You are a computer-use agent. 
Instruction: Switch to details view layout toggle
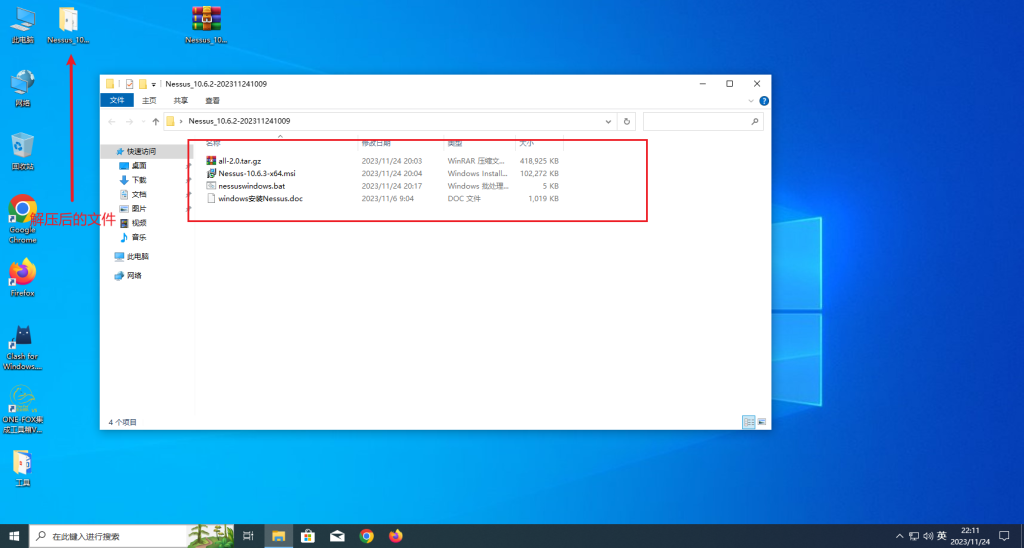(x=748, y=423)
